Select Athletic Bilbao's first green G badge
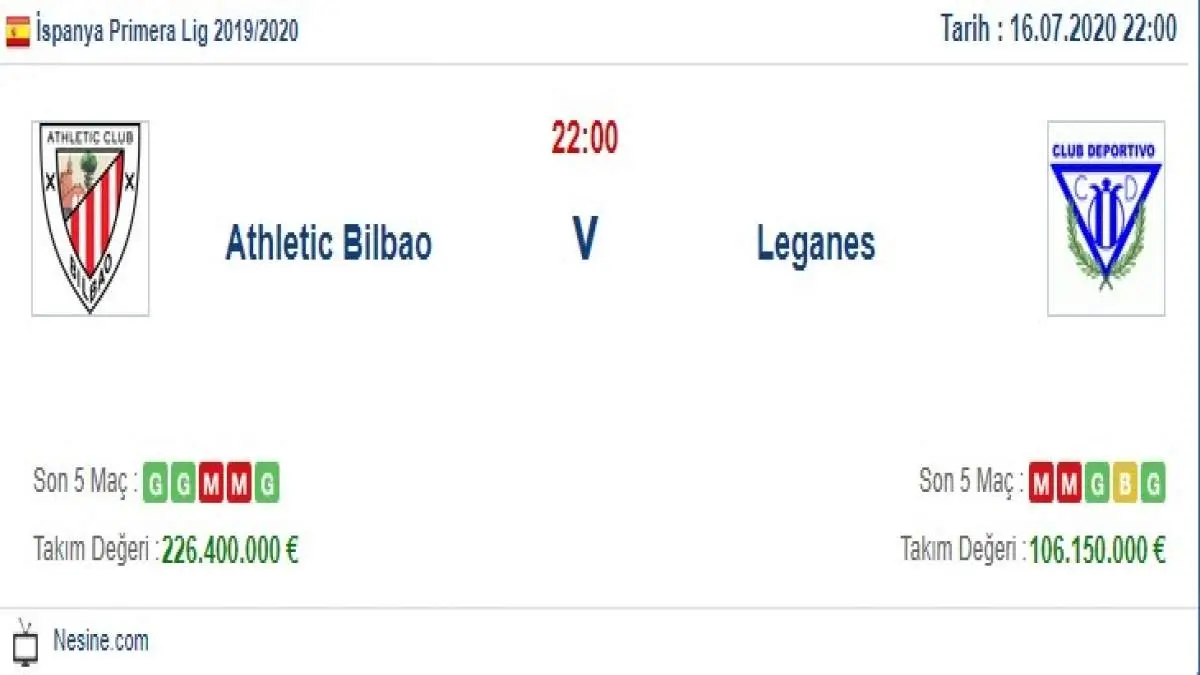 (156, 484)
